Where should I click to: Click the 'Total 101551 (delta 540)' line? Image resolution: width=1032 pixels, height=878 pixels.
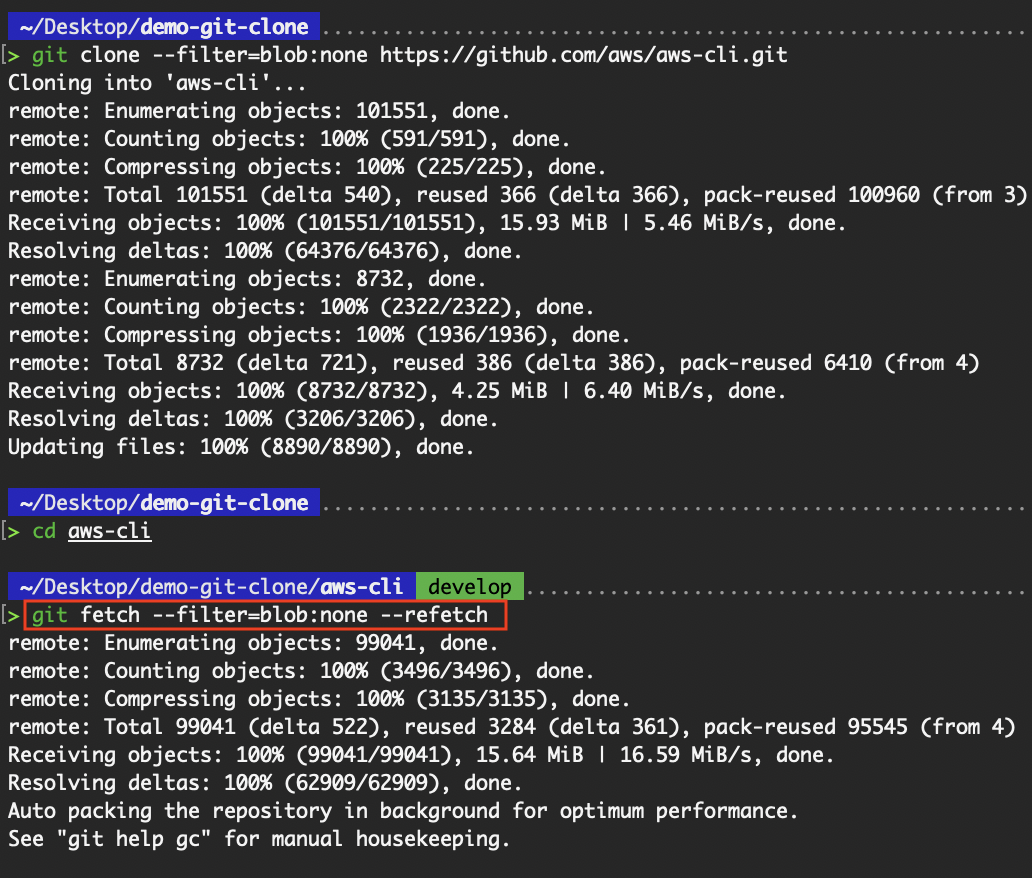(x=517, y=195)
